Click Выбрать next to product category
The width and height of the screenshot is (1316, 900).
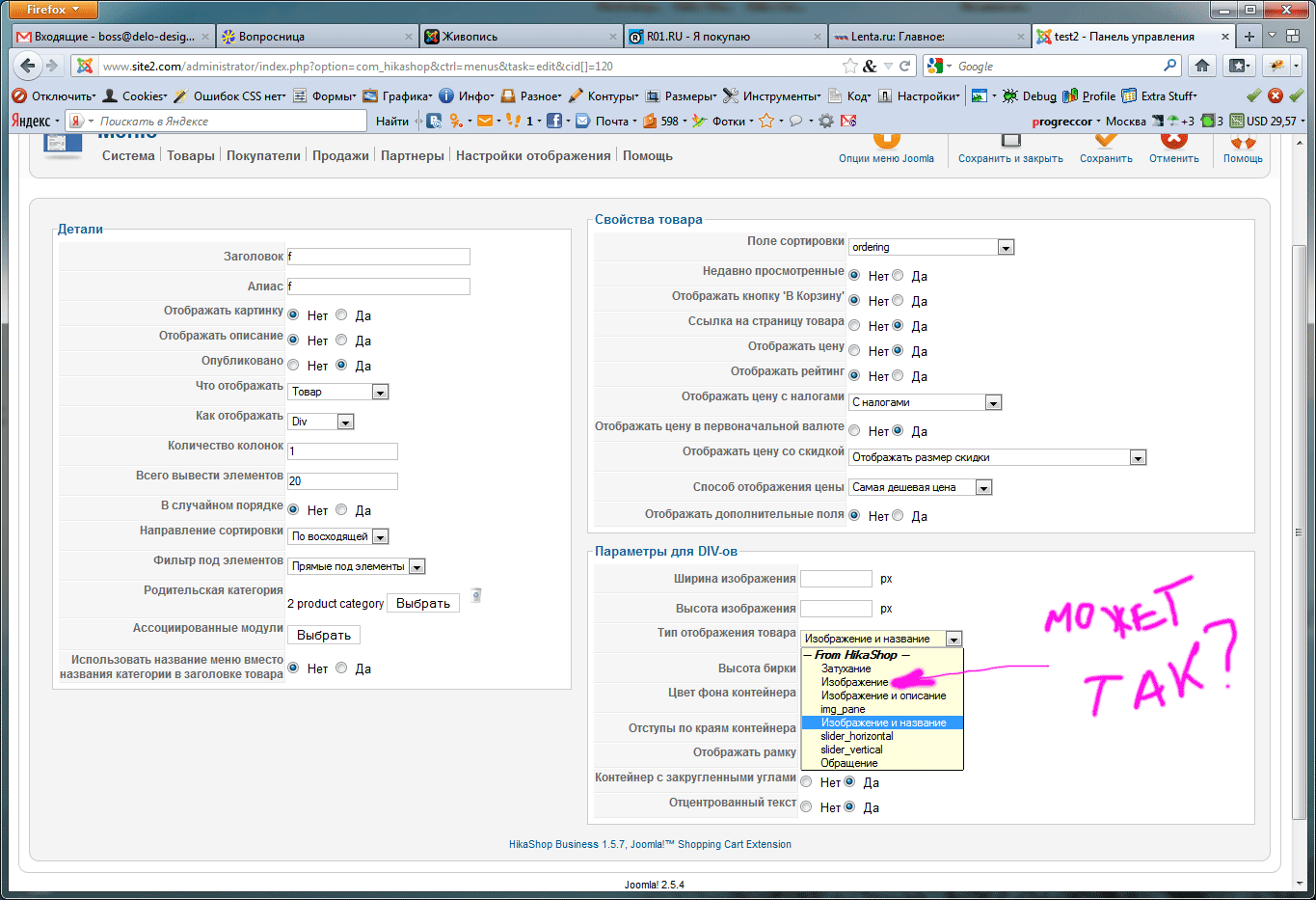tap(423, 603)
